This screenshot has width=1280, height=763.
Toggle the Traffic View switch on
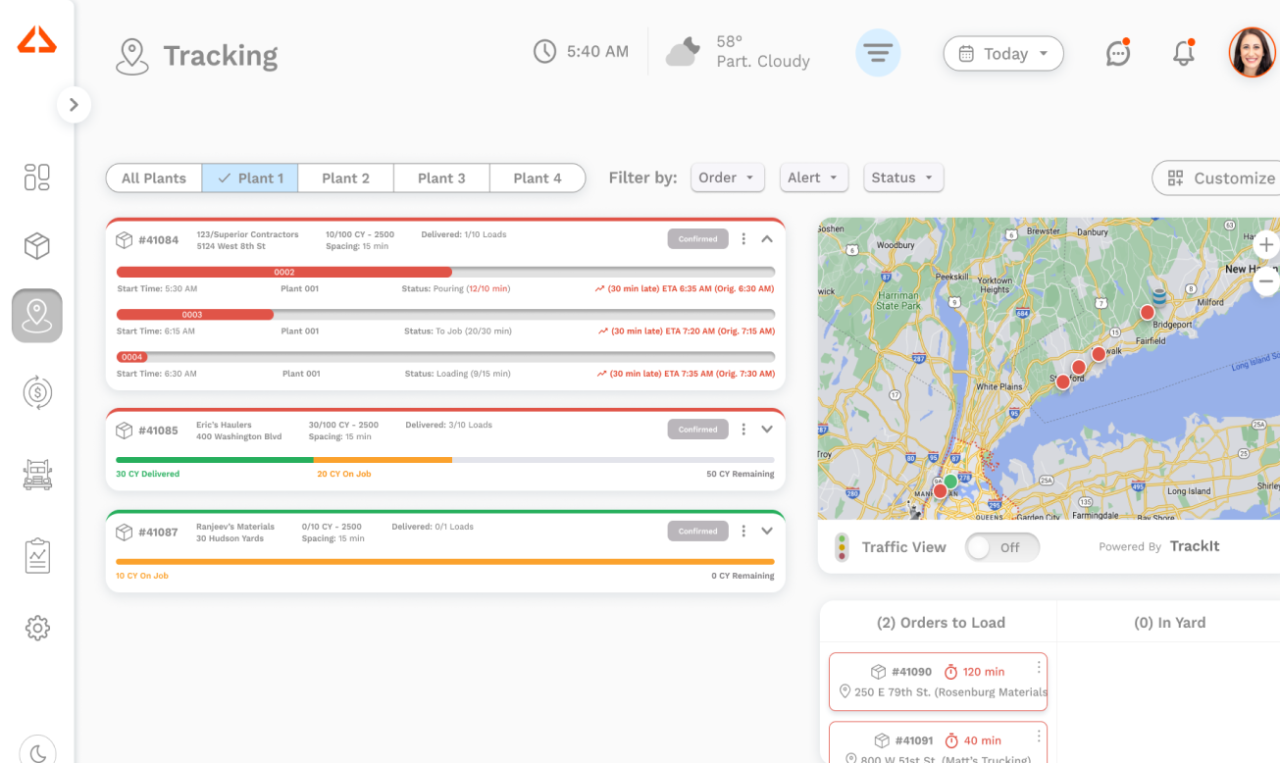(1002, 547)
